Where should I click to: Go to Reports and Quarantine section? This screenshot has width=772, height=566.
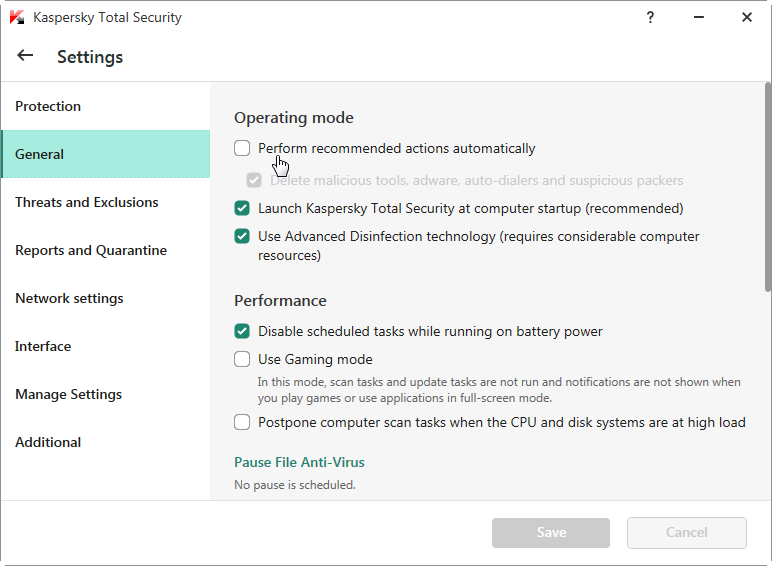pos(91,251)
